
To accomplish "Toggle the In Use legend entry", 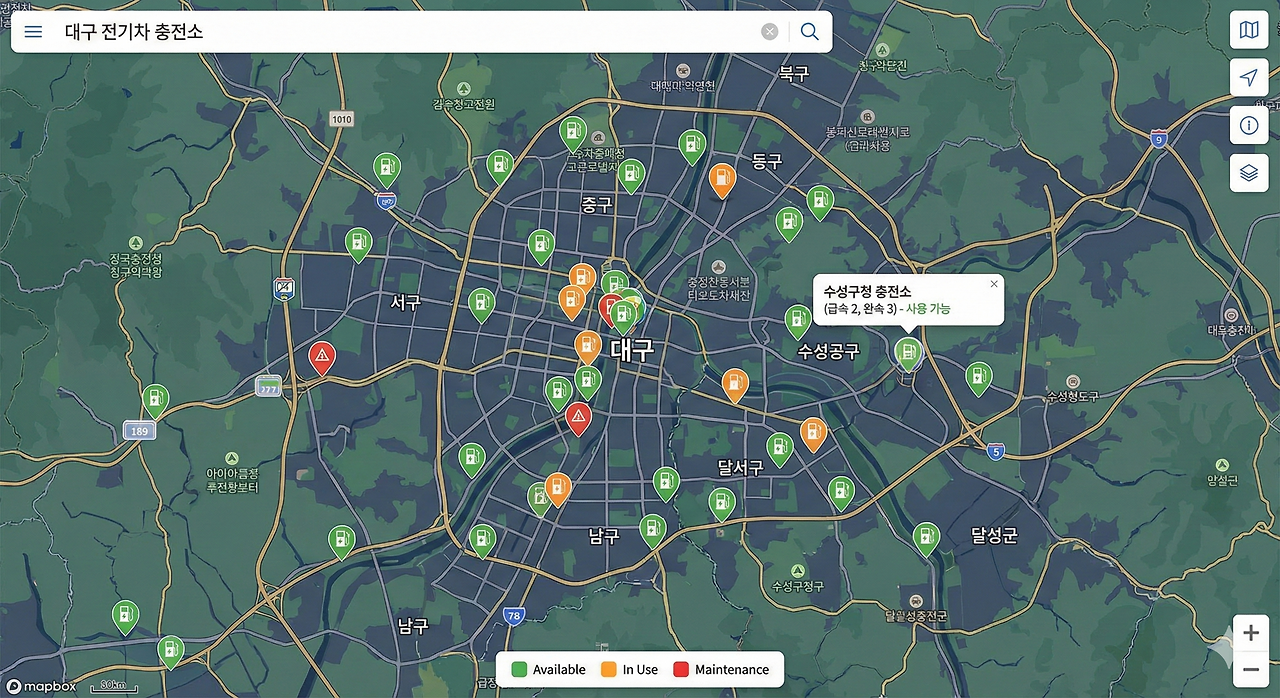I will coord(629,670).
